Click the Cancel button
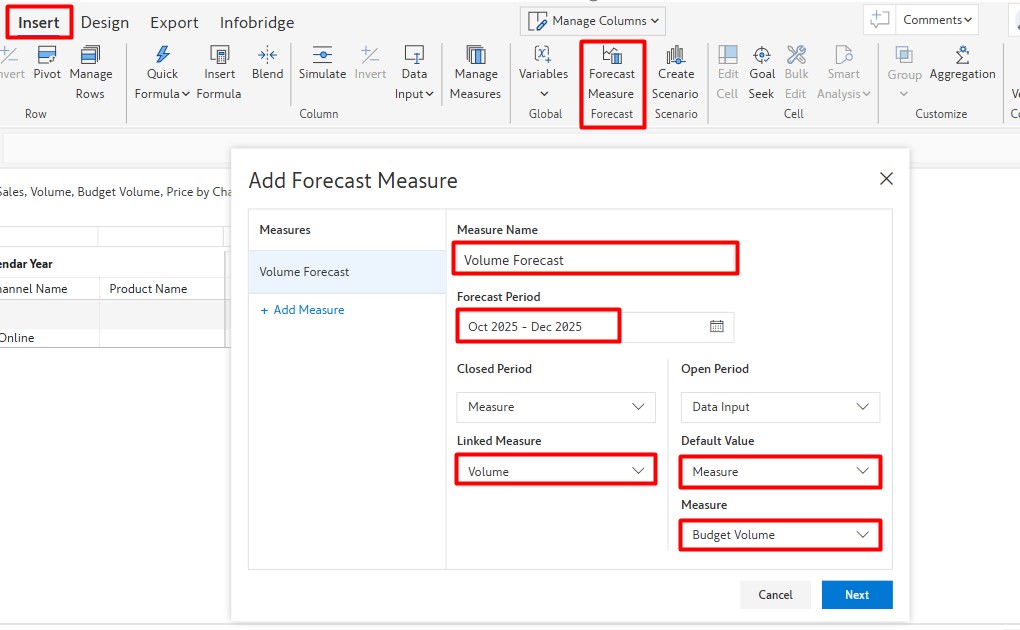The height and width of the screenshot is (630, 1020). [x=775, y=595]
